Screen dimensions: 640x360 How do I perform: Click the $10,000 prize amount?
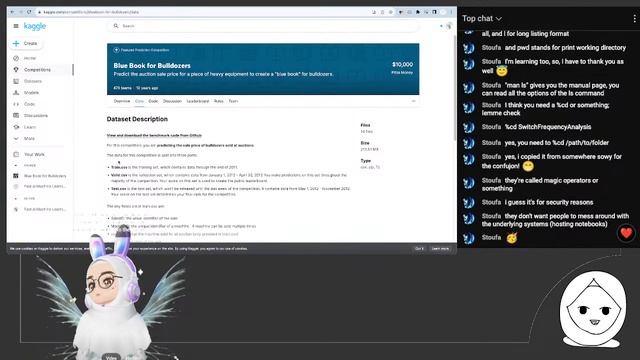pyautogui.click(x=402, y=64)
